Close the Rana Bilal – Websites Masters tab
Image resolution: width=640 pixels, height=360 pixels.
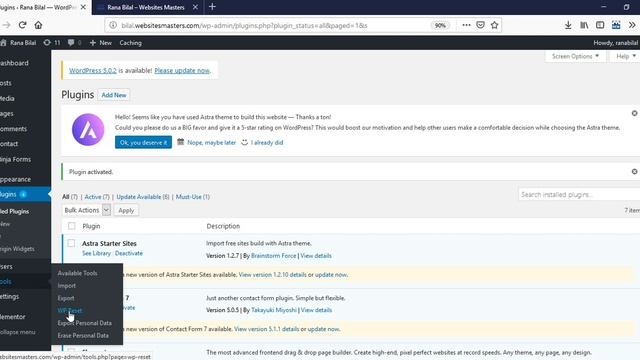point(195,7)
